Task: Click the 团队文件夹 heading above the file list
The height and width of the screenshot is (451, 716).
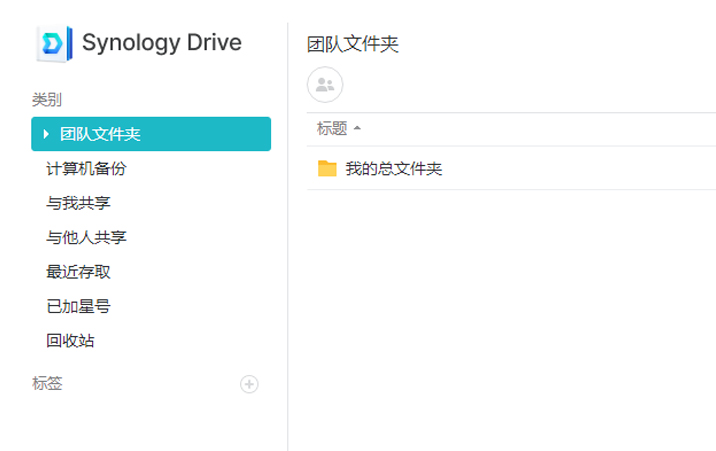Action: (x=353, y=45)
